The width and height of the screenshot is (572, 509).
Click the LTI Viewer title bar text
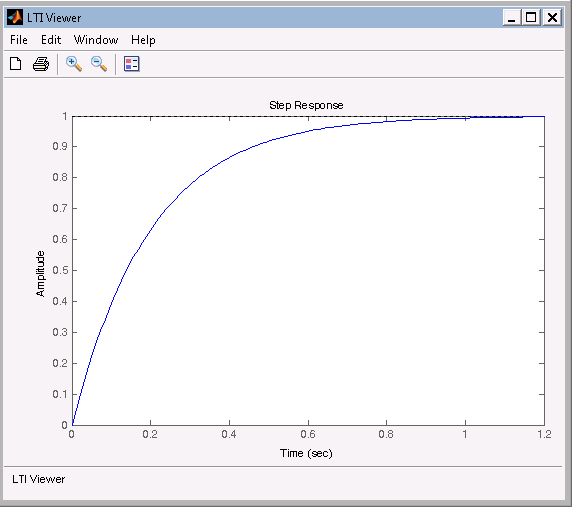coord(54,18)
